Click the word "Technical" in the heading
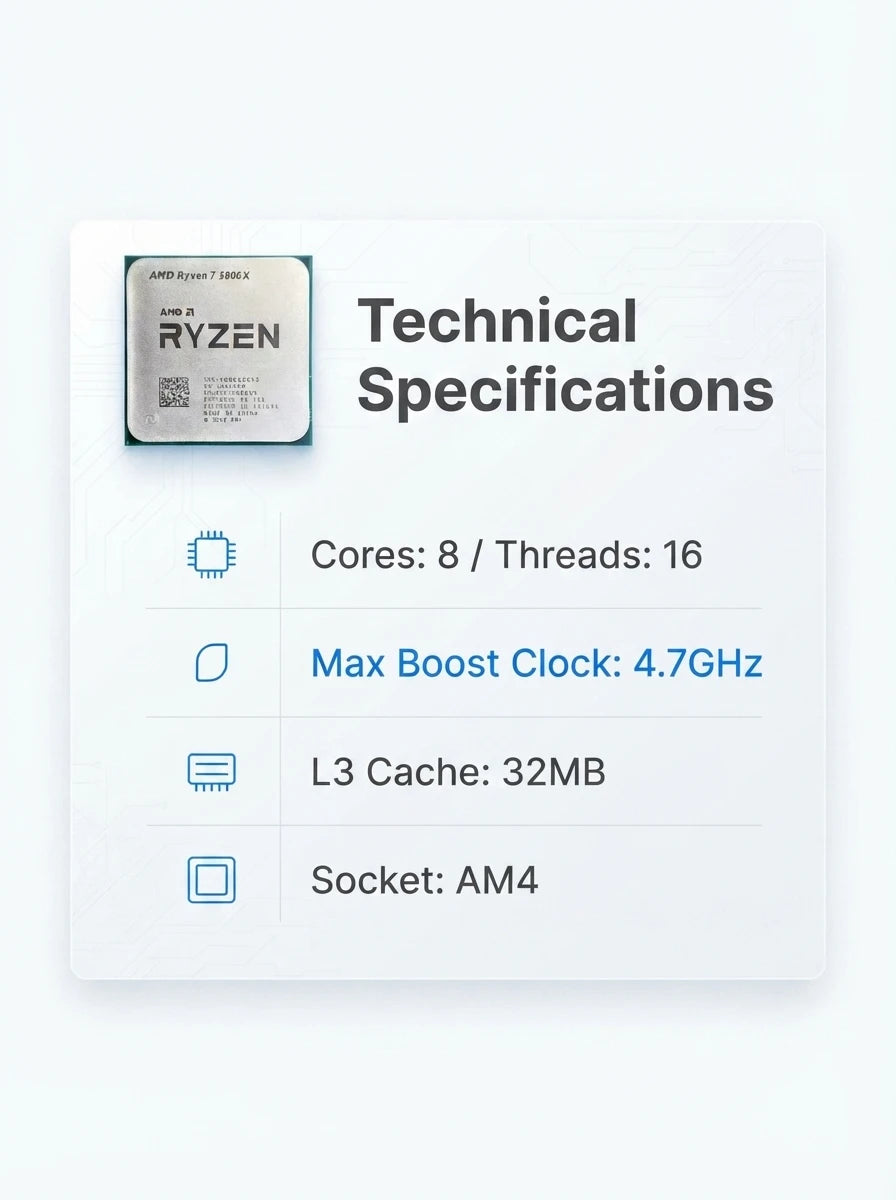Image resolution: width=896 pixels, height=1200 pixels. (497, 321)
